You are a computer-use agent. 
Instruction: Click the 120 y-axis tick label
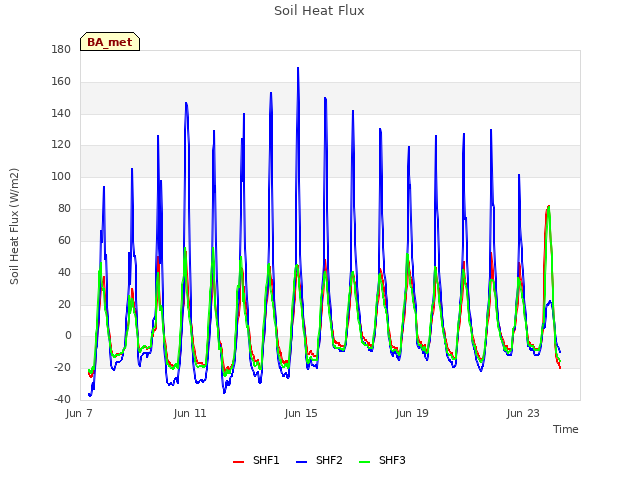coord(61,145)
